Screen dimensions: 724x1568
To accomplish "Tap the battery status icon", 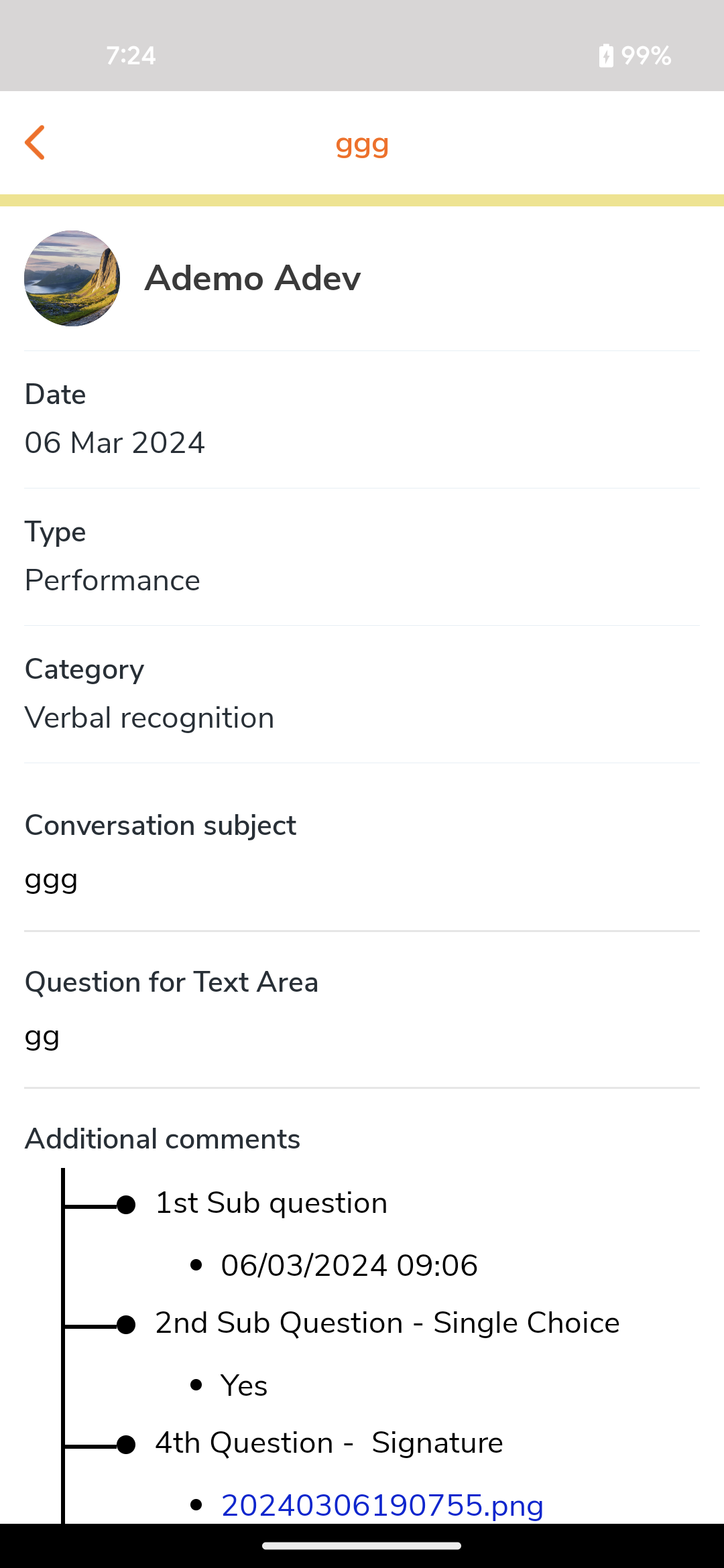I will click(606, 56).
